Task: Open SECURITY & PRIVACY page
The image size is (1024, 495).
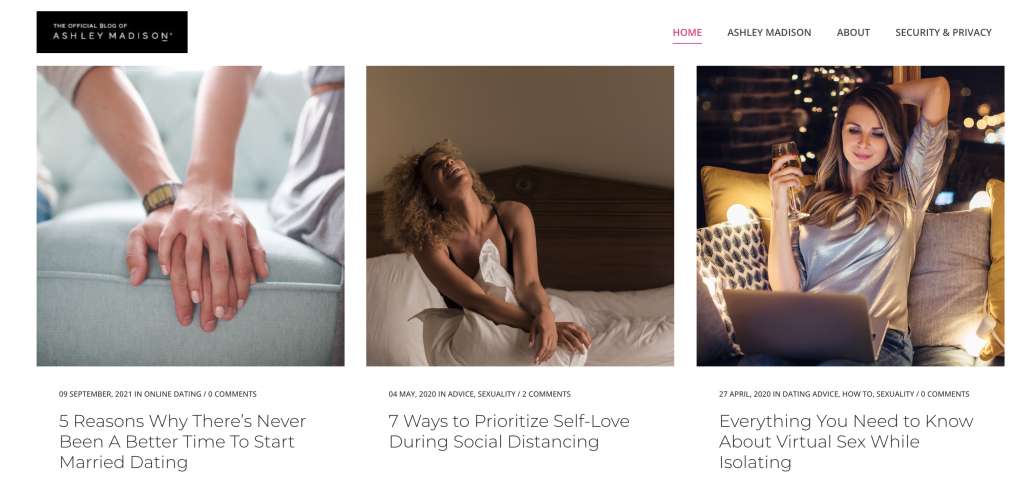Action: [x=943, y=32]
